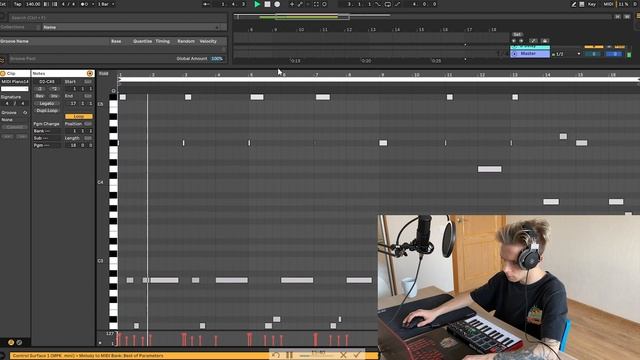Start playback with the green Play button
The height and width of the screenshot is (360, 640).
257,4
